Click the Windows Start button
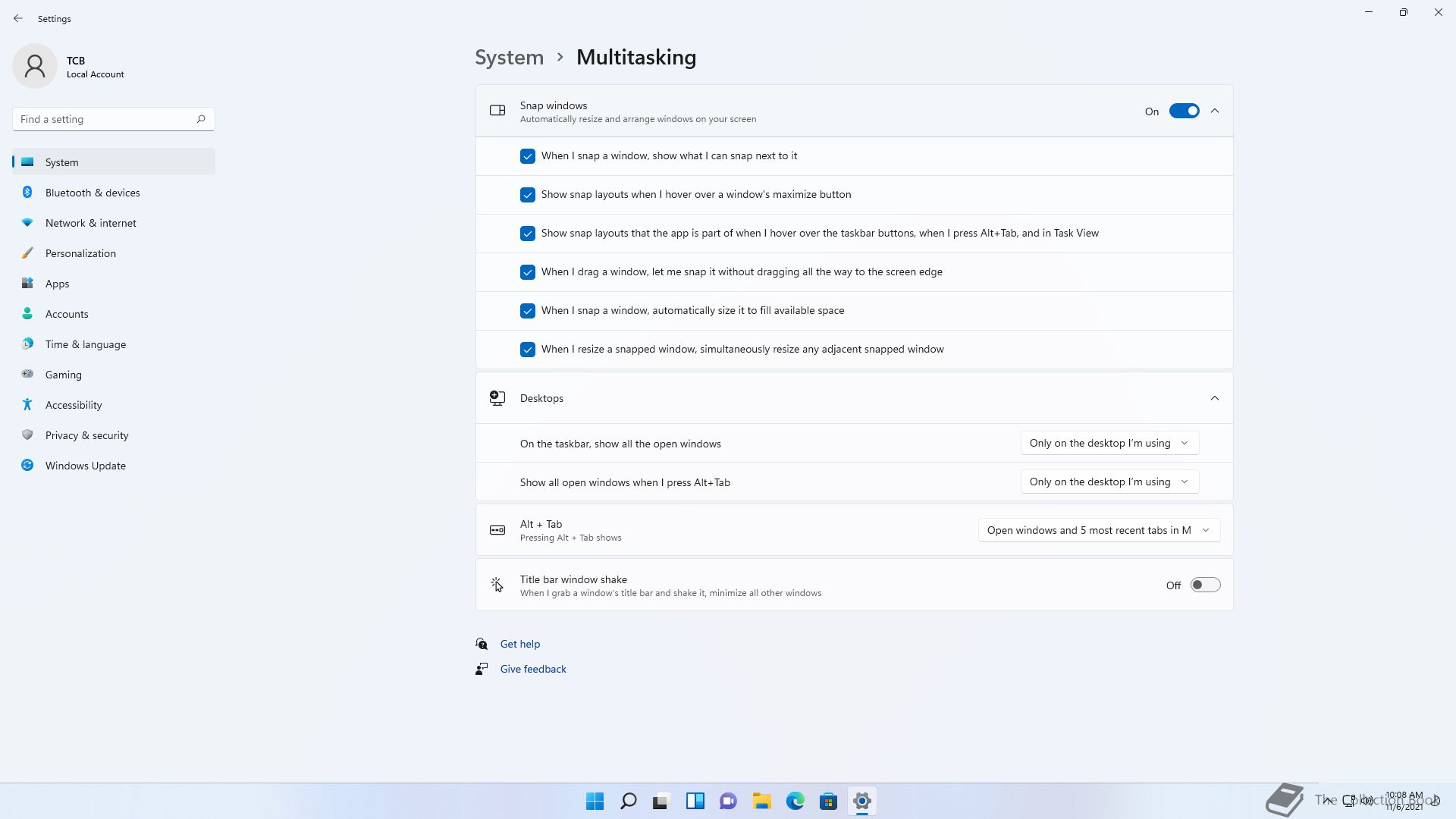1456x819 pixels. point(595,801)
